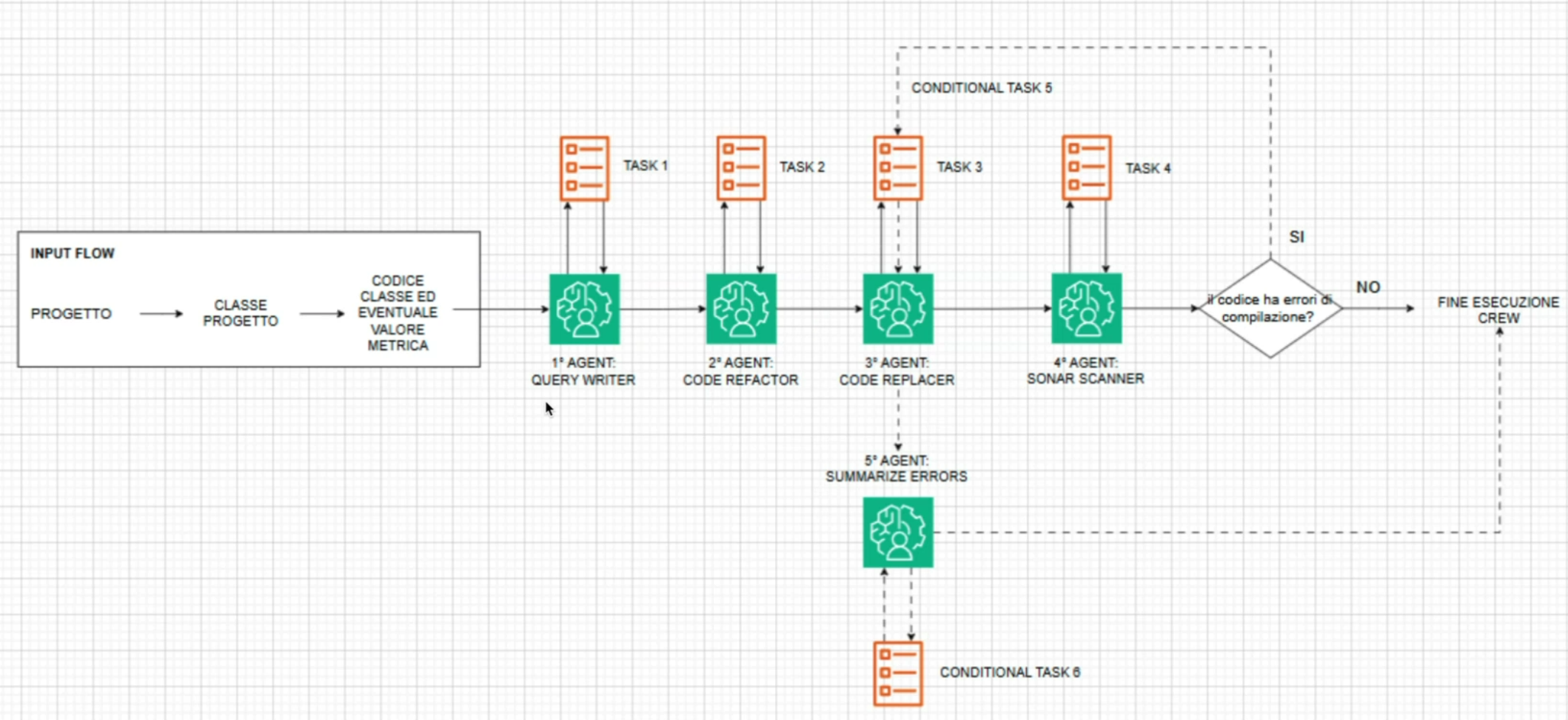Click the INPUT FLOW title label
1568x720 pixels.
coord(73,253)
